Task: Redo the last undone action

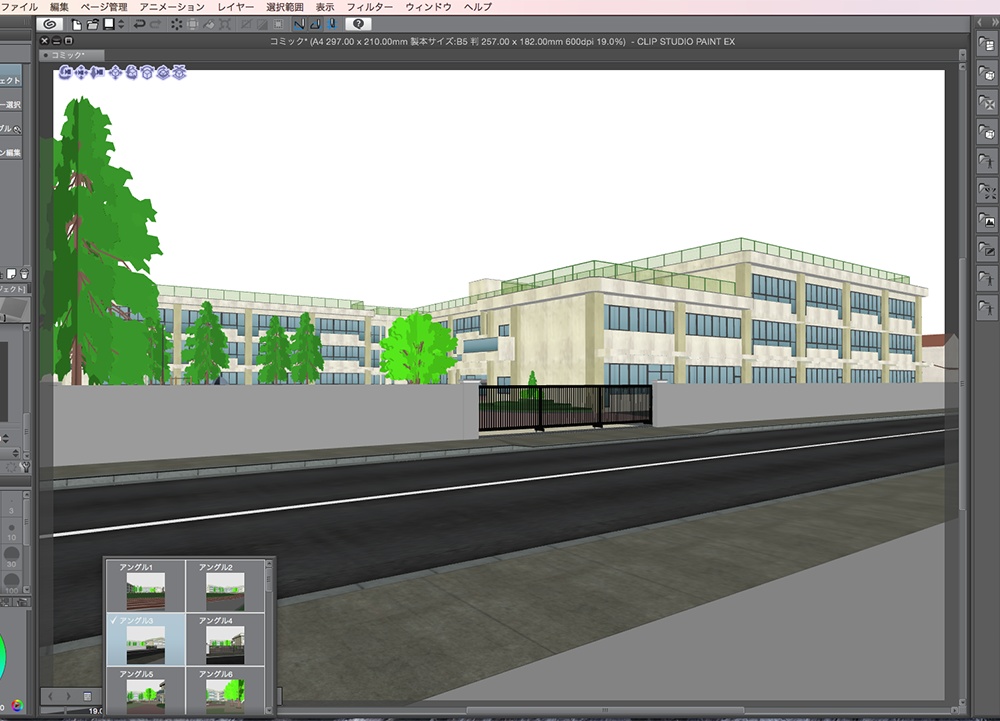Action: [156, 24]
